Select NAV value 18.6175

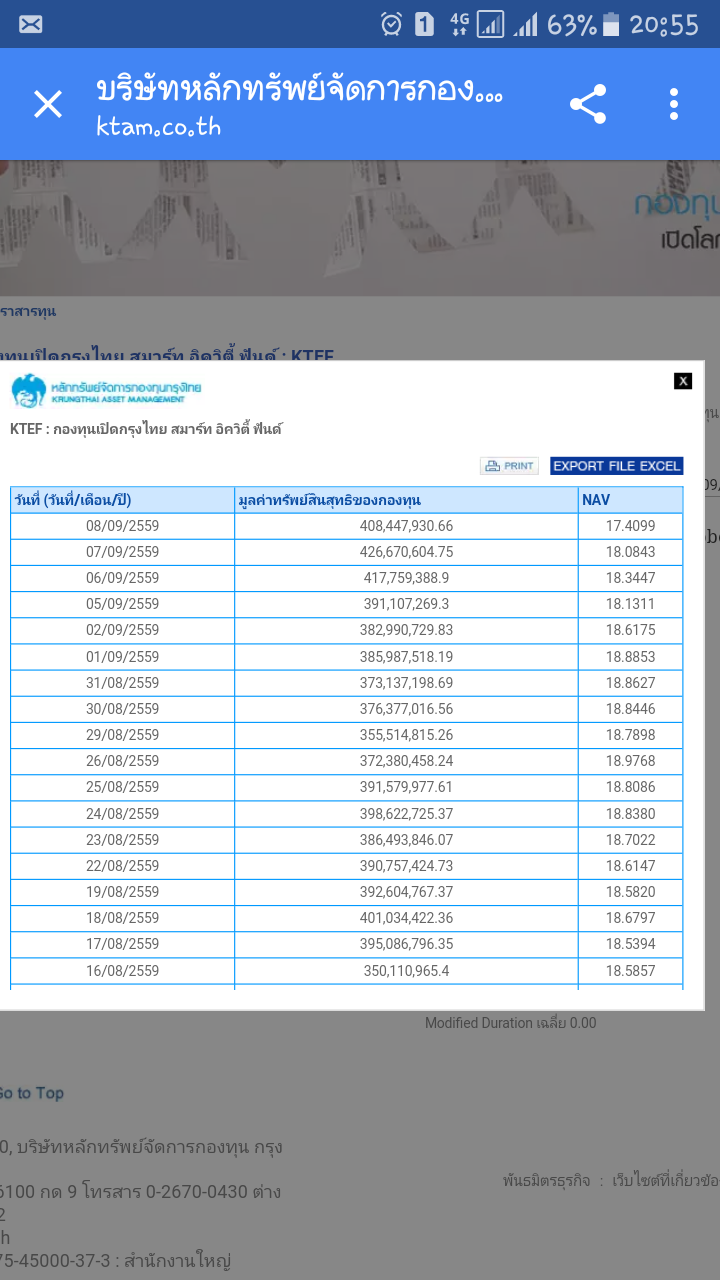tap(631, 630)
